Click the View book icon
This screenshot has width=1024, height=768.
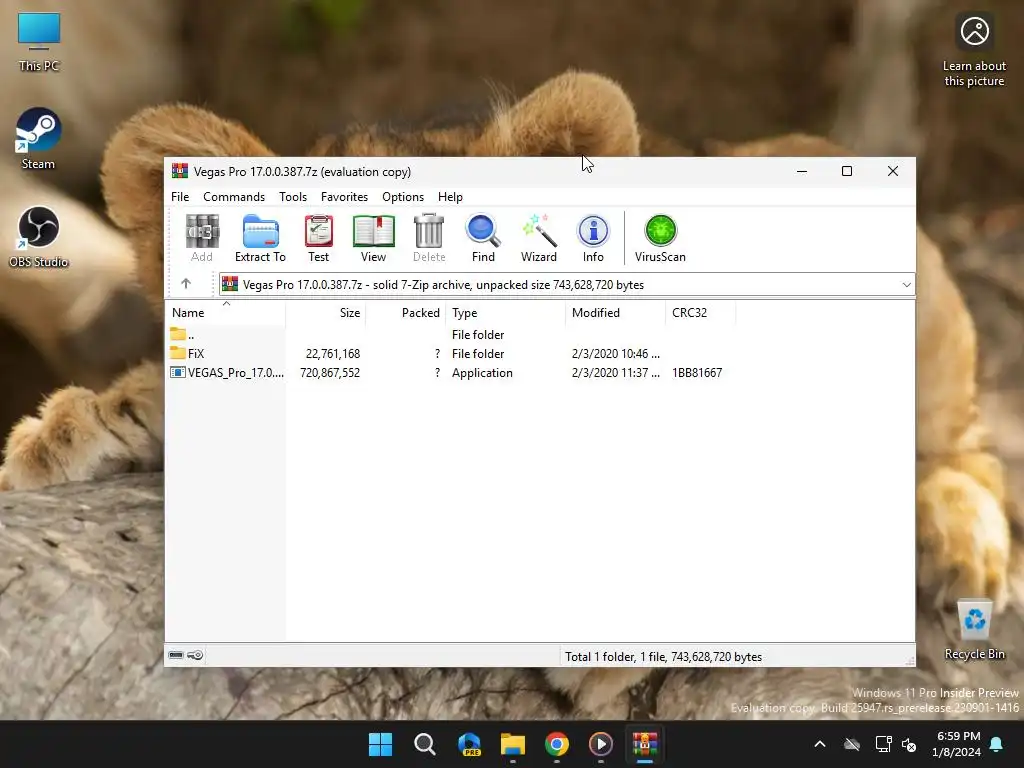[374, 238]
